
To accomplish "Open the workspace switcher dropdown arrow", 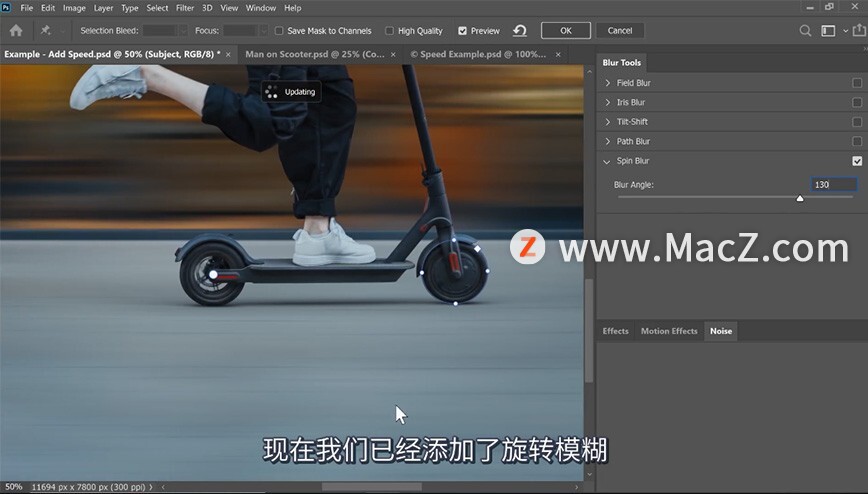I will [845, 31].
